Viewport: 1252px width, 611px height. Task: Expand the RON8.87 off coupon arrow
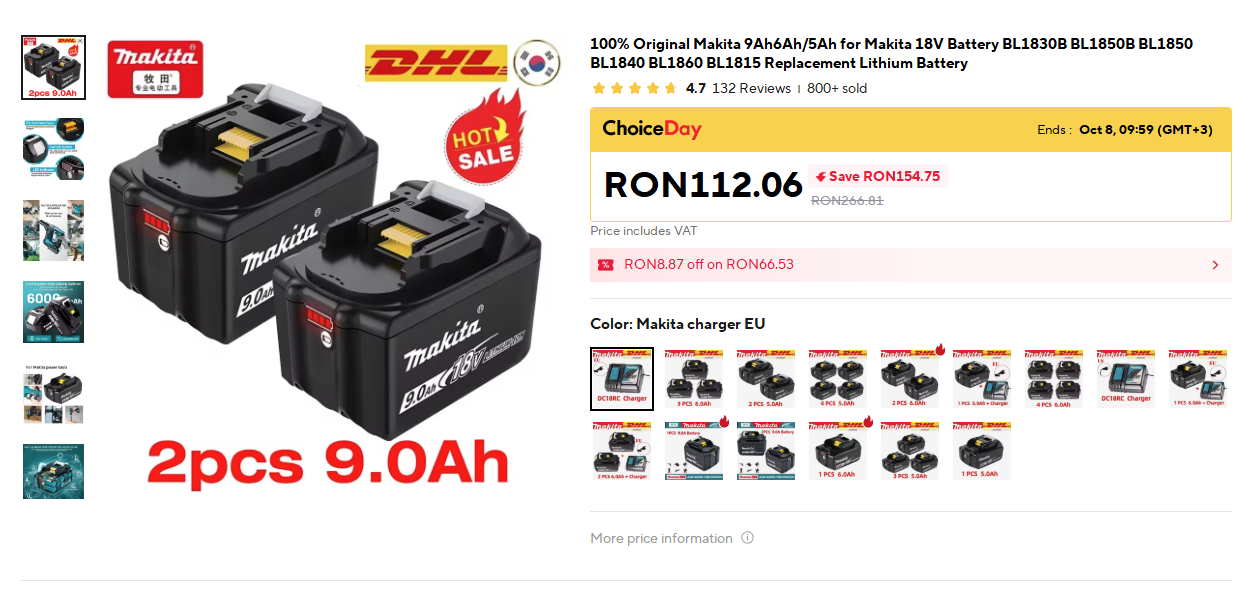(x=1215, y=265)
